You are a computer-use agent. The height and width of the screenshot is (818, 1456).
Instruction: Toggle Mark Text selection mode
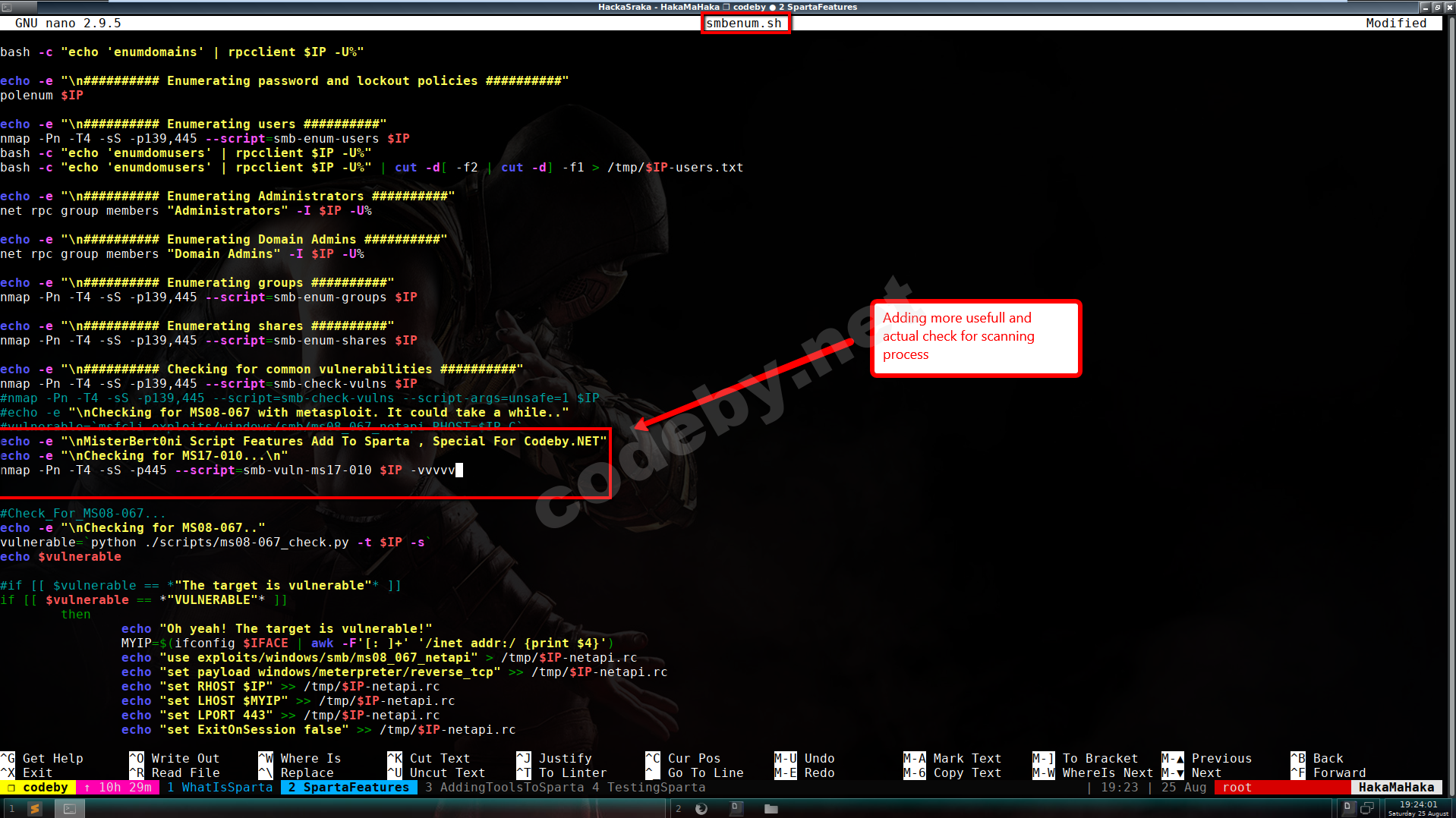coord(967,757)
